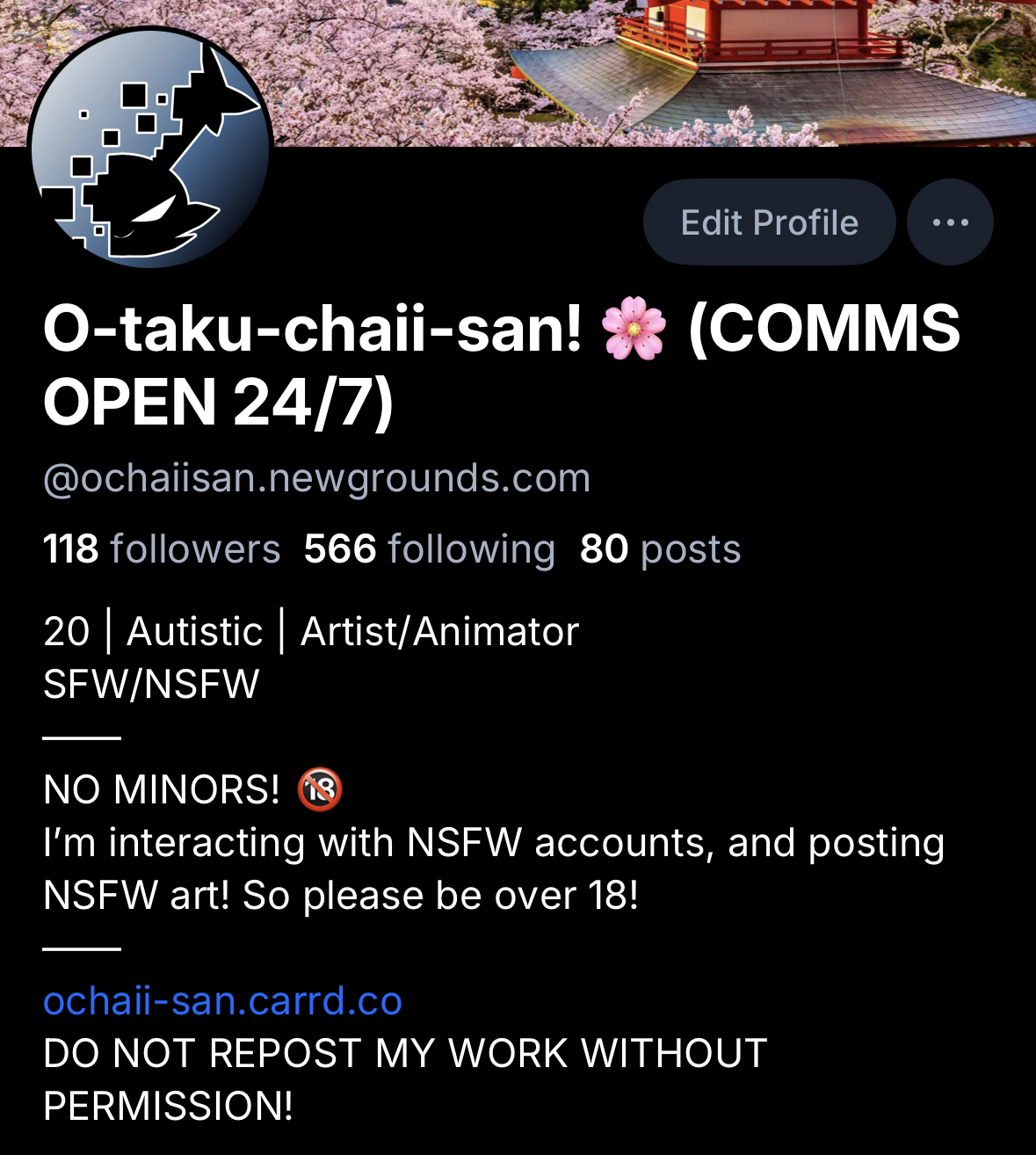Open the 566 following list
The image size is (1036, 1155).
430,549
